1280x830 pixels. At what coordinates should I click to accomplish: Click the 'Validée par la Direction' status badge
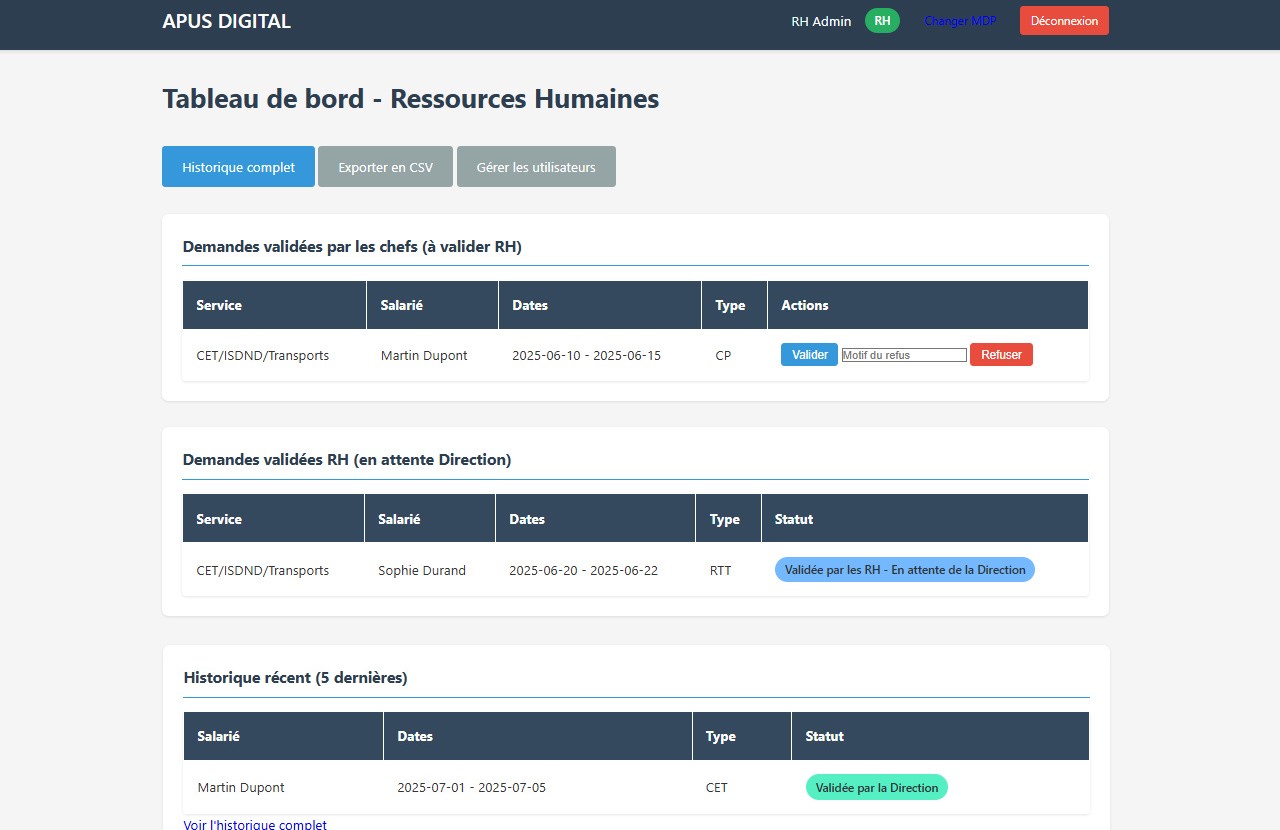(877, 787)
